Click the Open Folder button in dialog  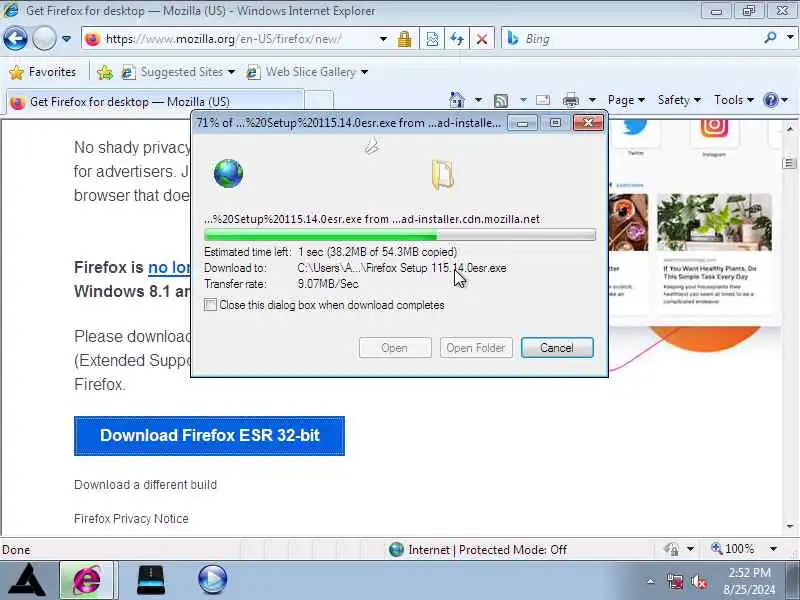pyautogui.click(x=476, y=348)
